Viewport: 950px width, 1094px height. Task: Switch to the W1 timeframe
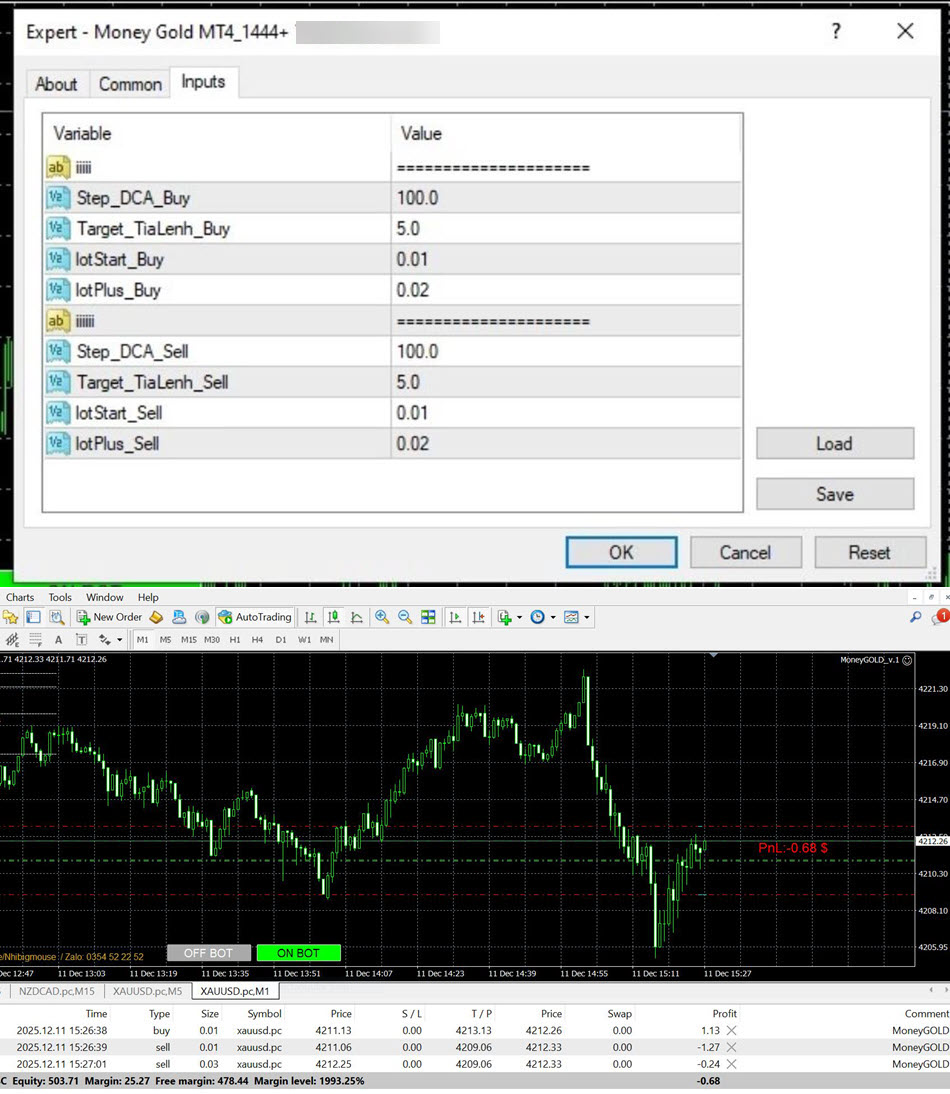point(304,639)
